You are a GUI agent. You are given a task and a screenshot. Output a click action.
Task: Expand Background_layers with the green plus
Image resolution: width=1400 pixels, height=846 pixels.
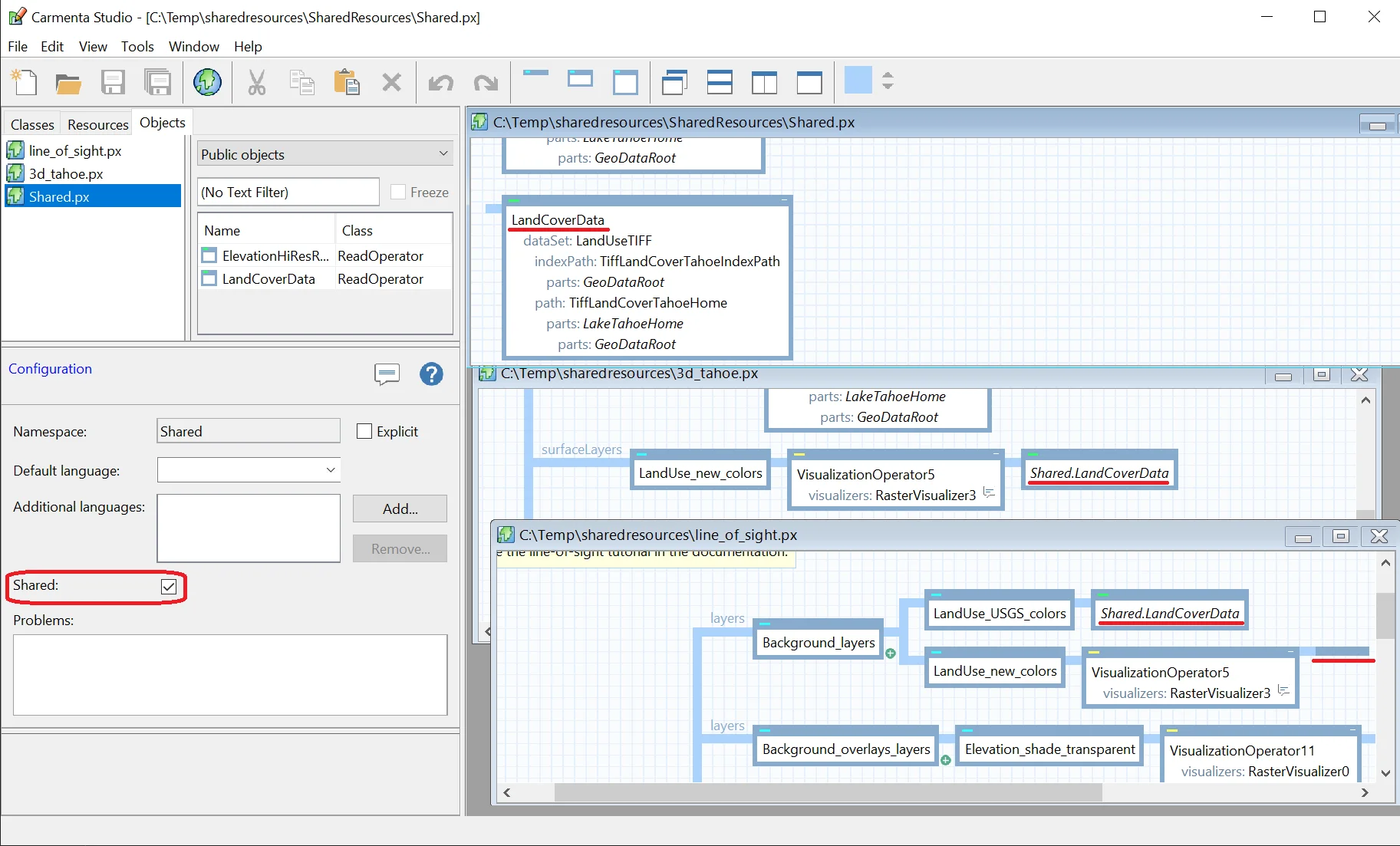click(x=891, y=653)
